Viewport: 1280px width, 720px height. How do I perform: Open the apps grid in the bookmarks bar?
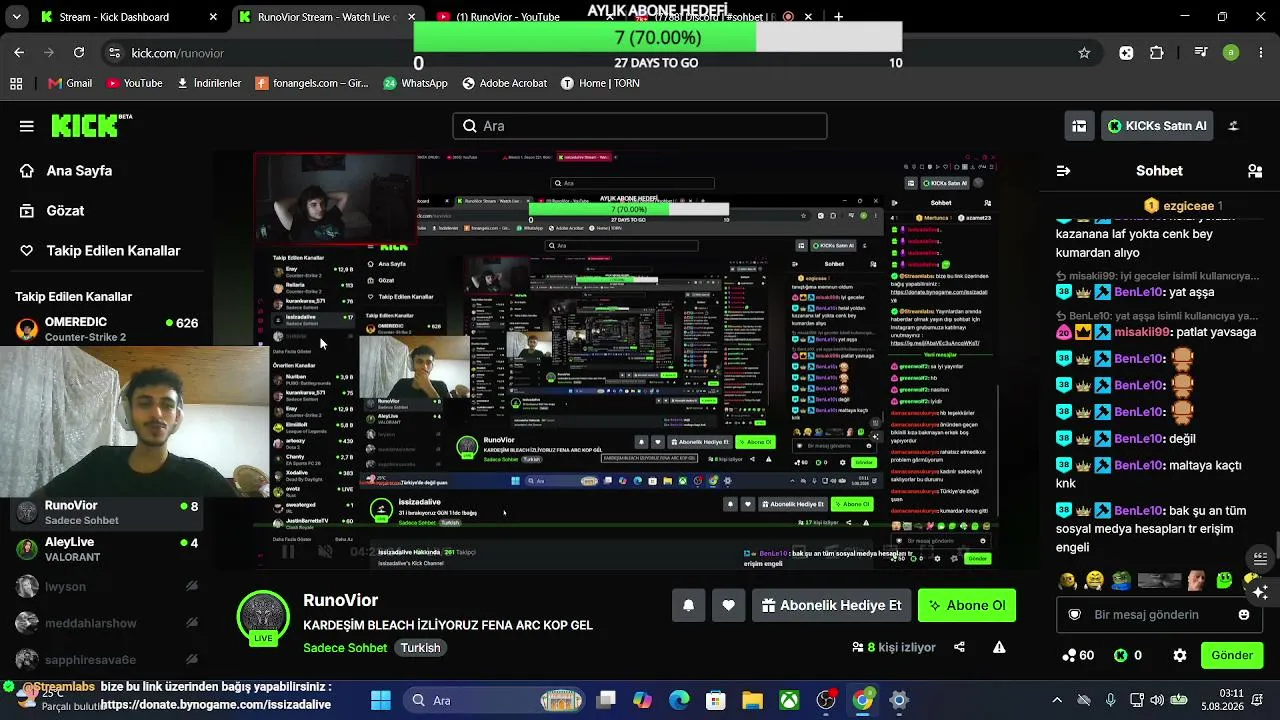pos(16,83)
